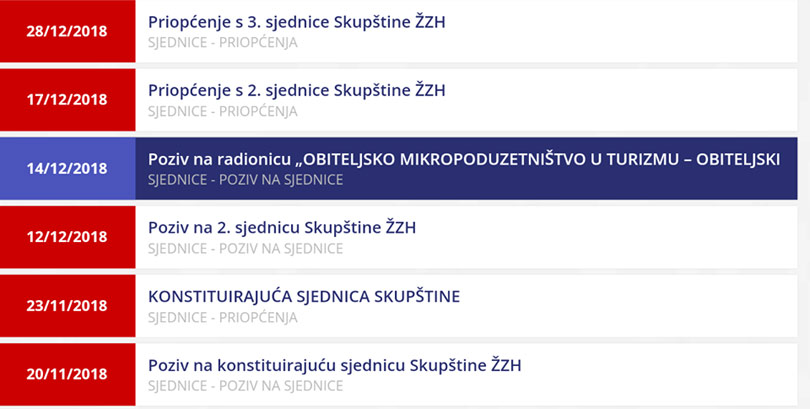Open Poziv na 2. sjednicu Skupštine ŽZH

pos(282,228)
